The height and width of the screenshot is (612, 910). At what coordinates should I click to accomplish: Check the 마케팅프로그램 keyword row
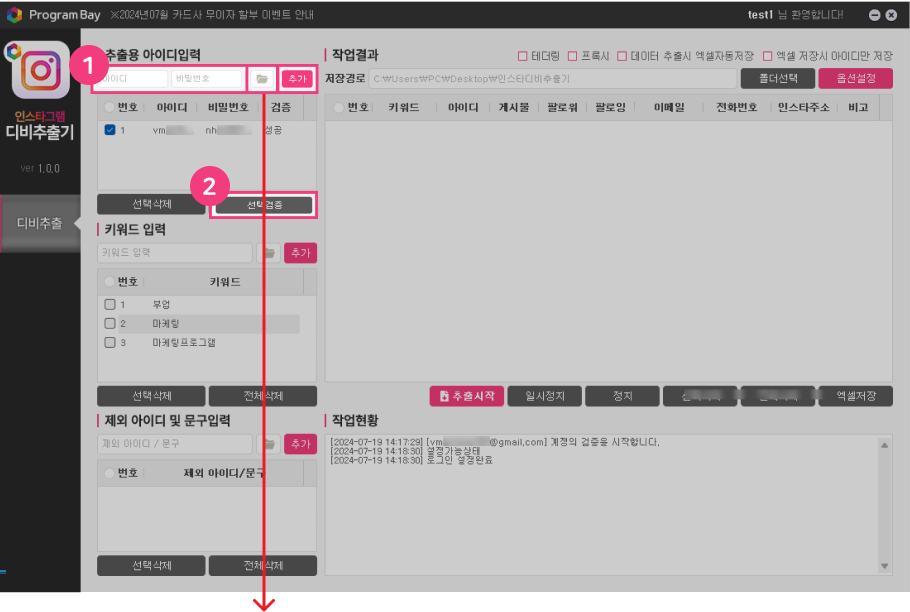tap(110, 342)
